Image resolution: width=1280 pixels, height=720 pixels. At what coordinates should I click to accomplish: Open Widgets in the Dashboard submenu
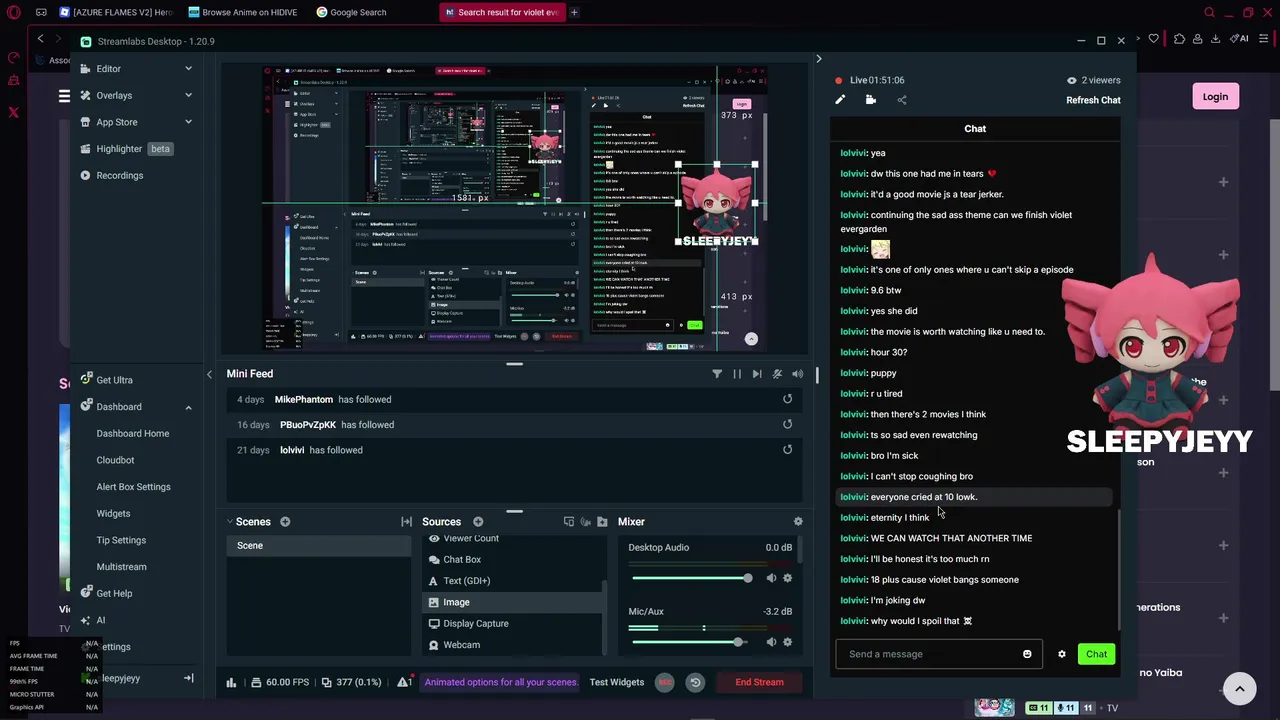tap(113, 513)
